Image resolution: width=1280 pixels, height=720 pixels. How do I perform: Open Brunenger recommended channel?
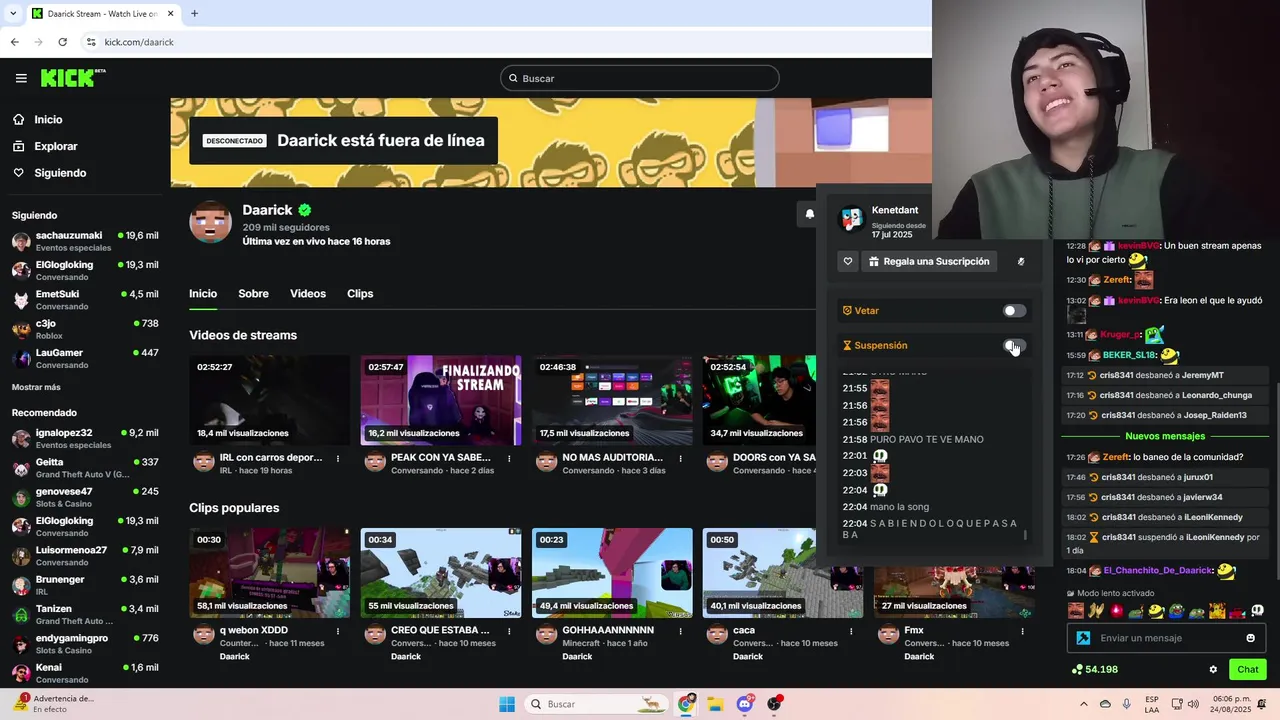point(85,585)
